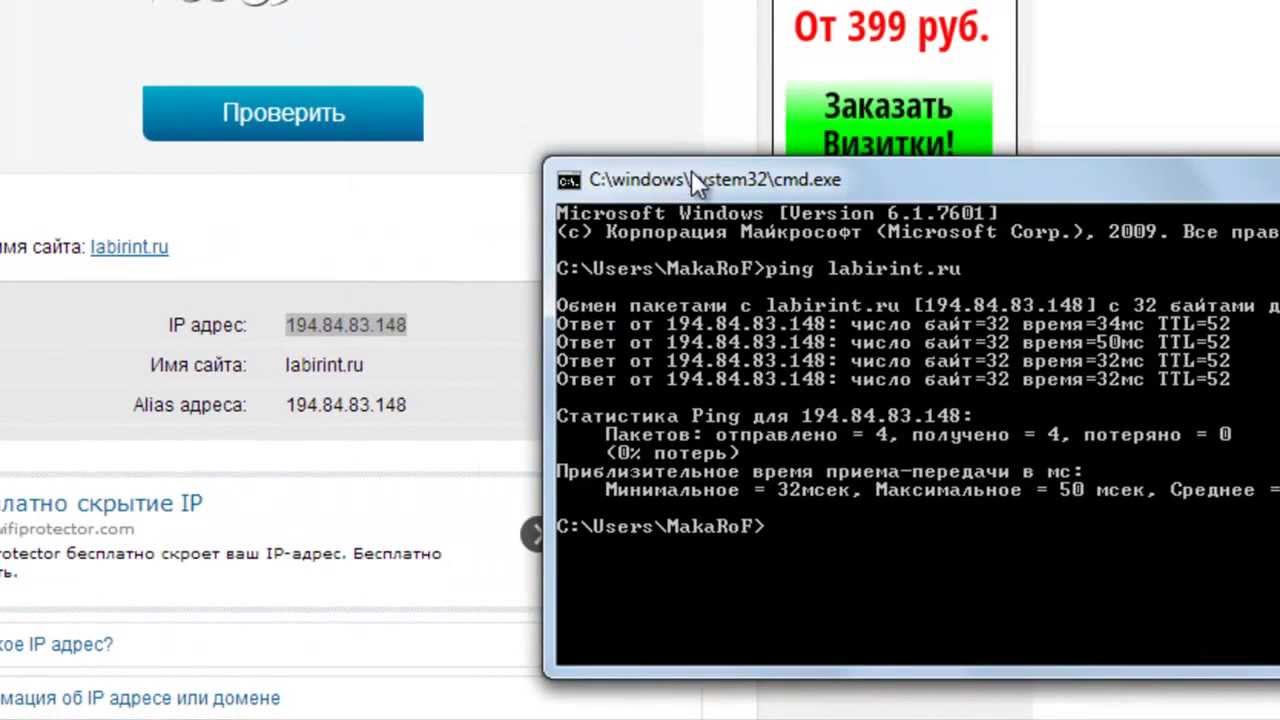Click the last C:\Users\MakaRoF> prompt line
This screenshot has width=1280, height=720.
point(660,527)
